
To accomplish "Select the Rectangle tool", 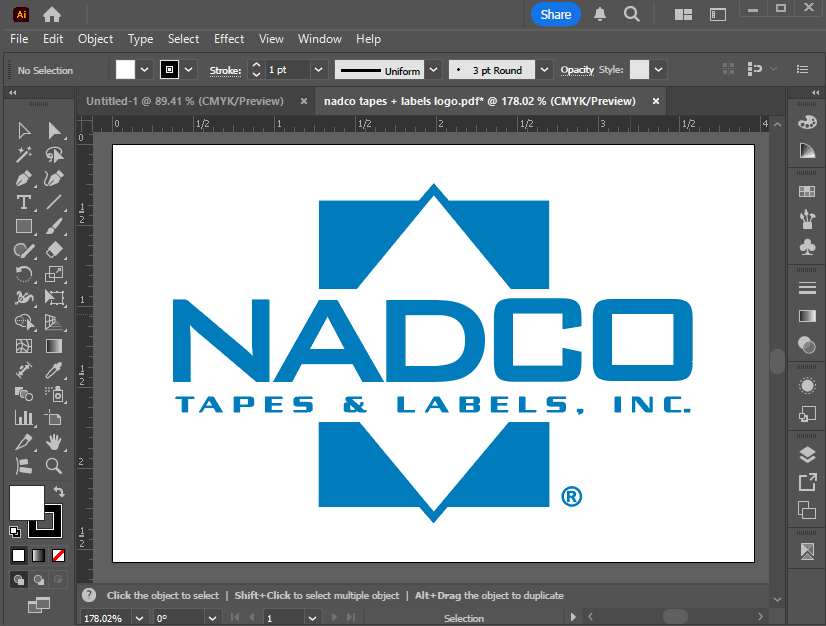I will [x=24, y=226].
